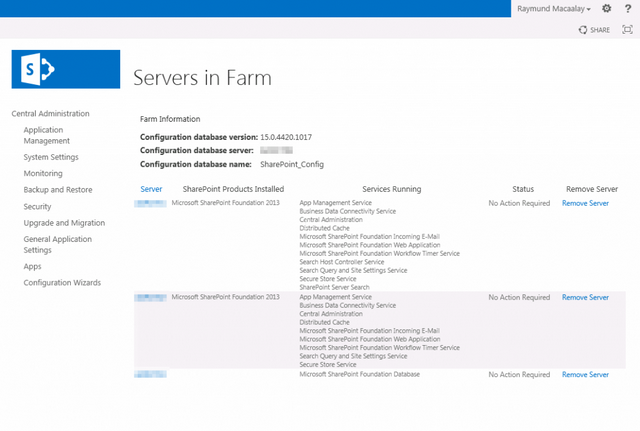Screen dimensions: 640x431
Task: Go to Central Administration home
Action: point(50,113)
